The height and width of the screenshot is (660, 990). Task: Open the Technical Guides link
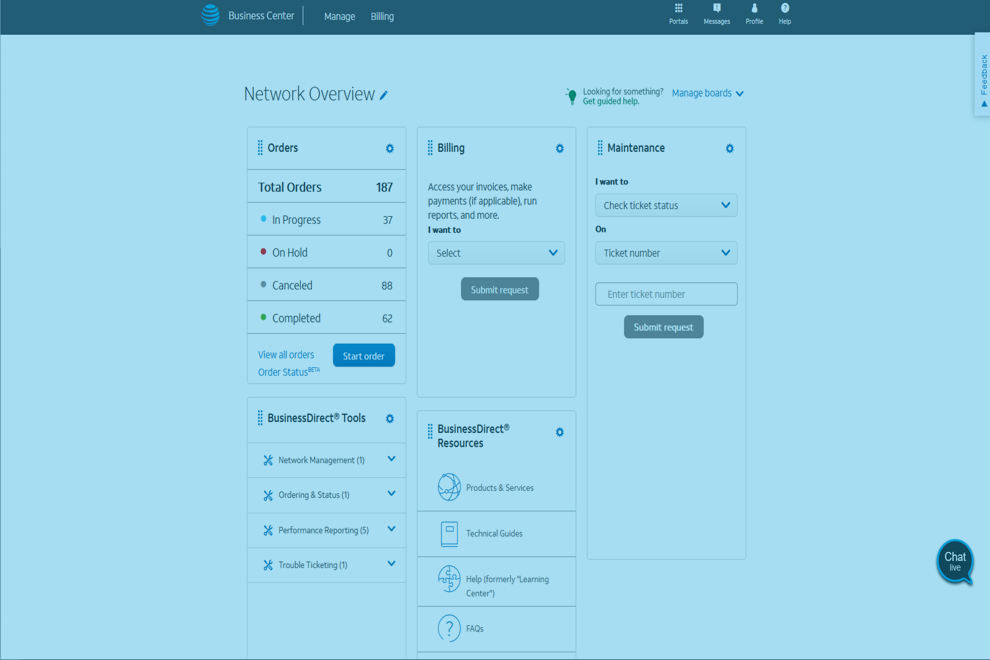[x=494, y=534]
